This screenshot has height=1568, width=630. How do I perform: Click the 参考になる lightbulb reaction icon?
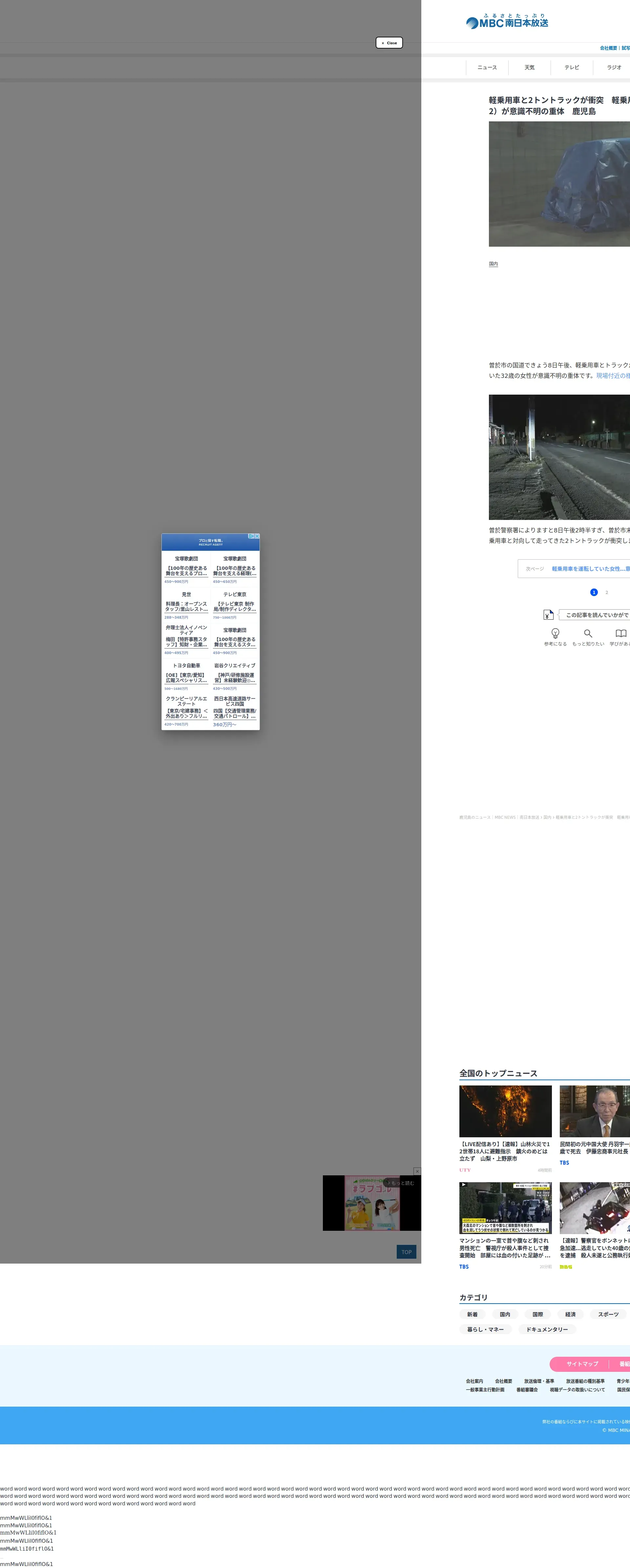[x=555, y=633]
